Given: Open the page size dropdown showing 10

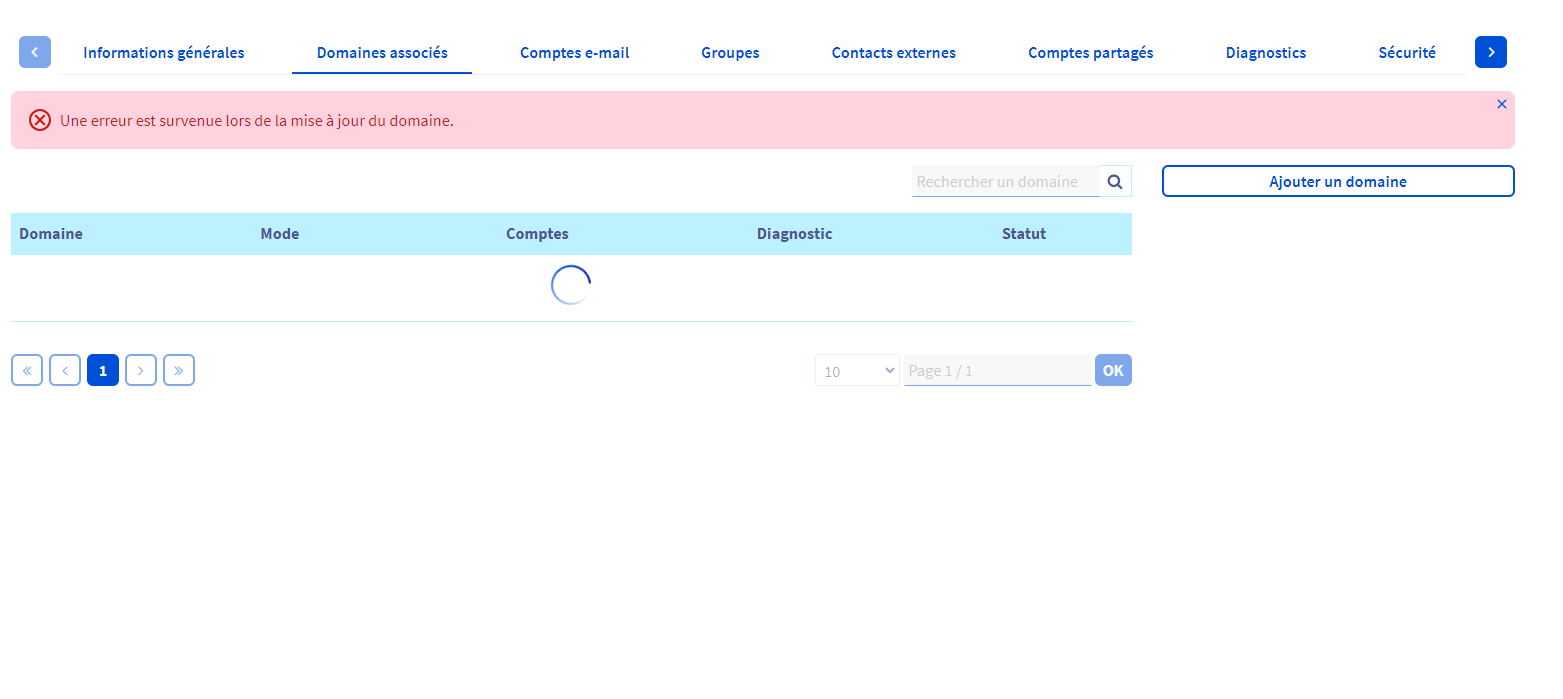Looking at the screenshot, I should tap(857, 371).
